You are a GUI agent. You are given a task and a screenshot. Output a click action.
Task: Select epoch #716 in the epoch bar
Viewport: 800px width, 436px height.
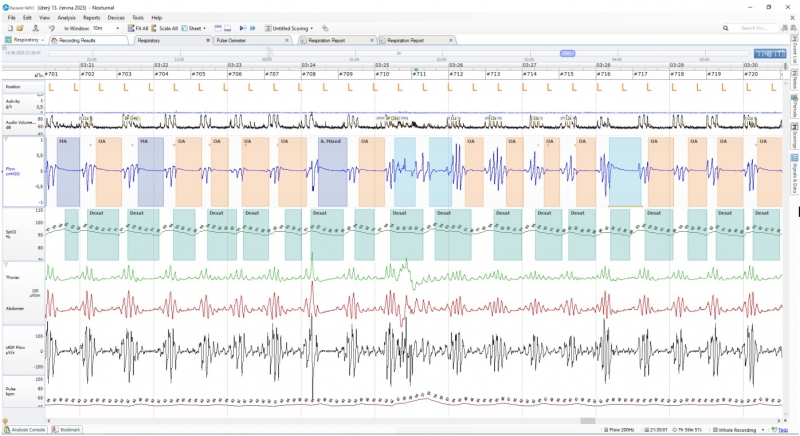[614, 74]
